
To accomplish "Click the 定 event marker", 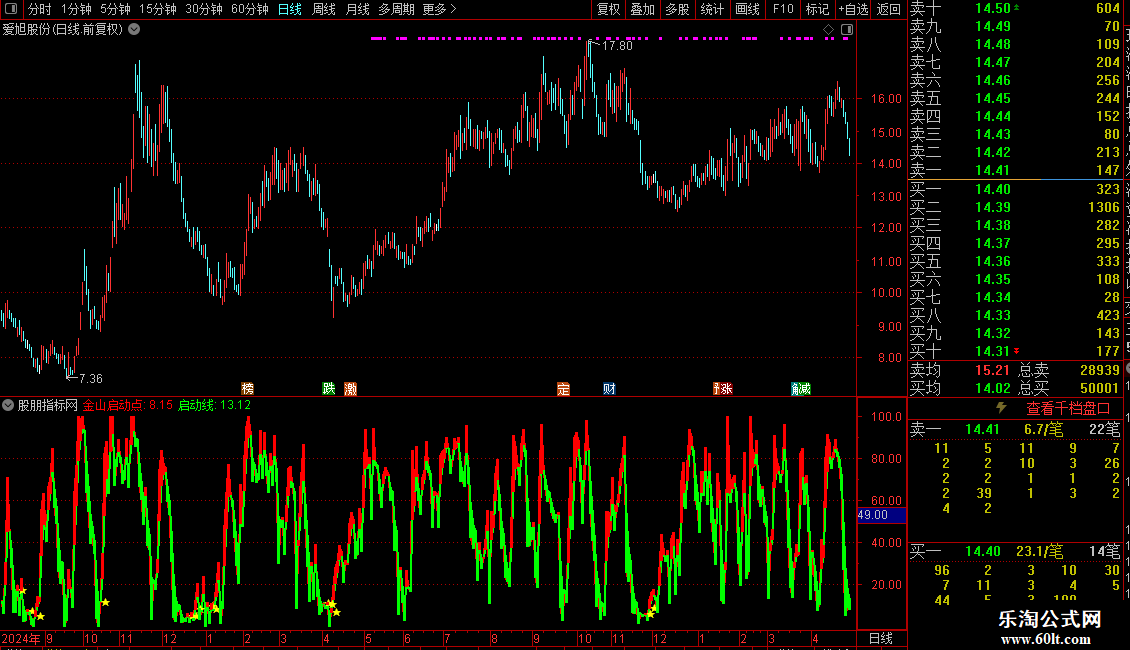I will (x=564, y=388).
